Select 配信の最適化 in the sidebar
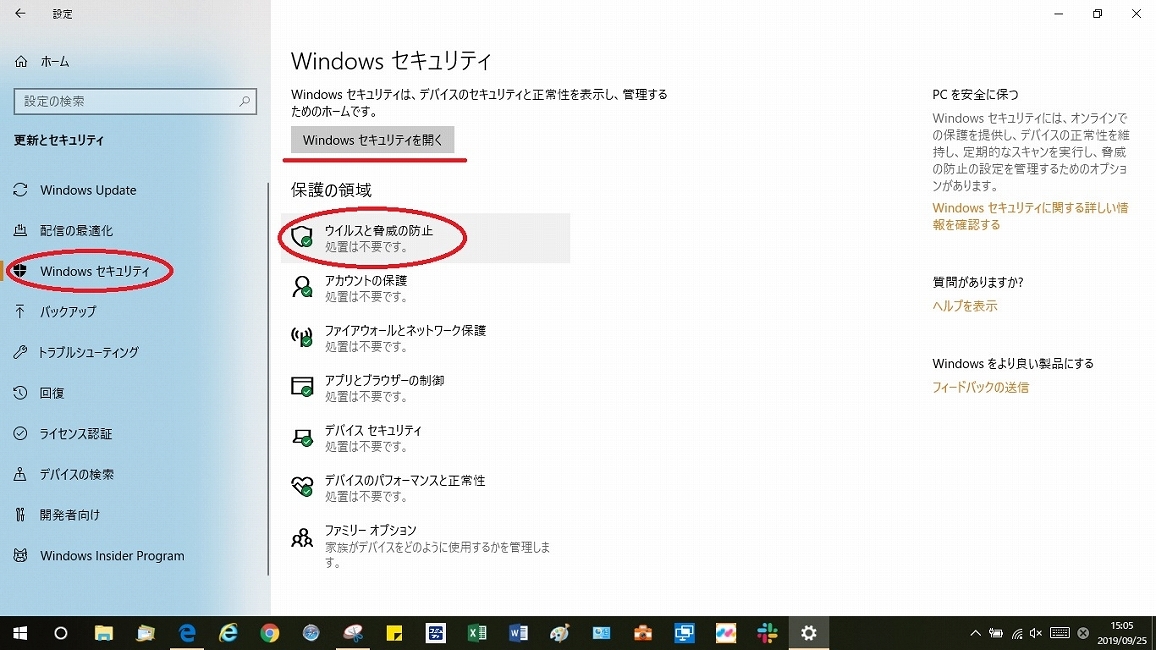 coord(76,231)
